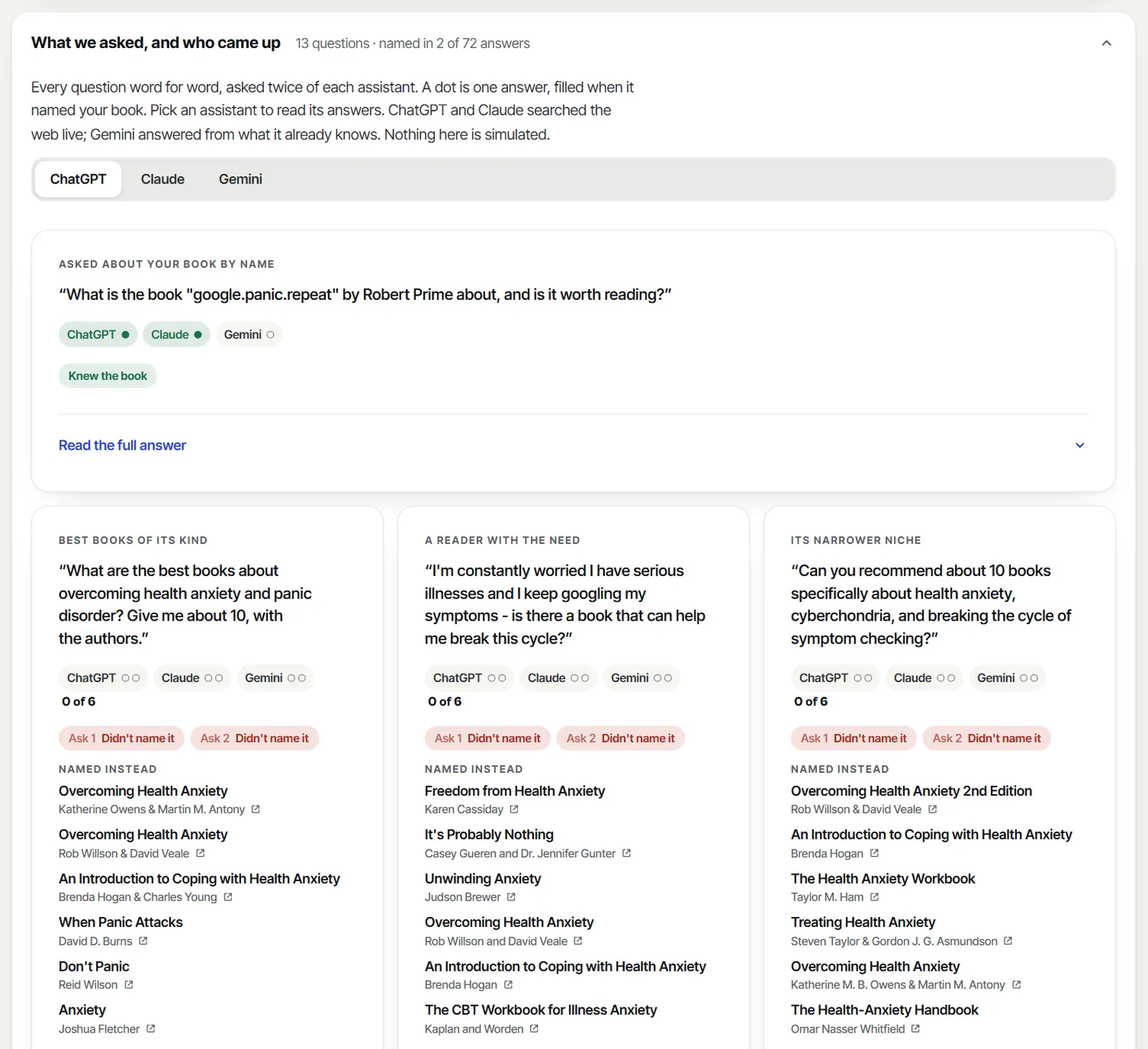Click the Read the full answer link
This screenshot has width=1148, height=1049.
122,446
